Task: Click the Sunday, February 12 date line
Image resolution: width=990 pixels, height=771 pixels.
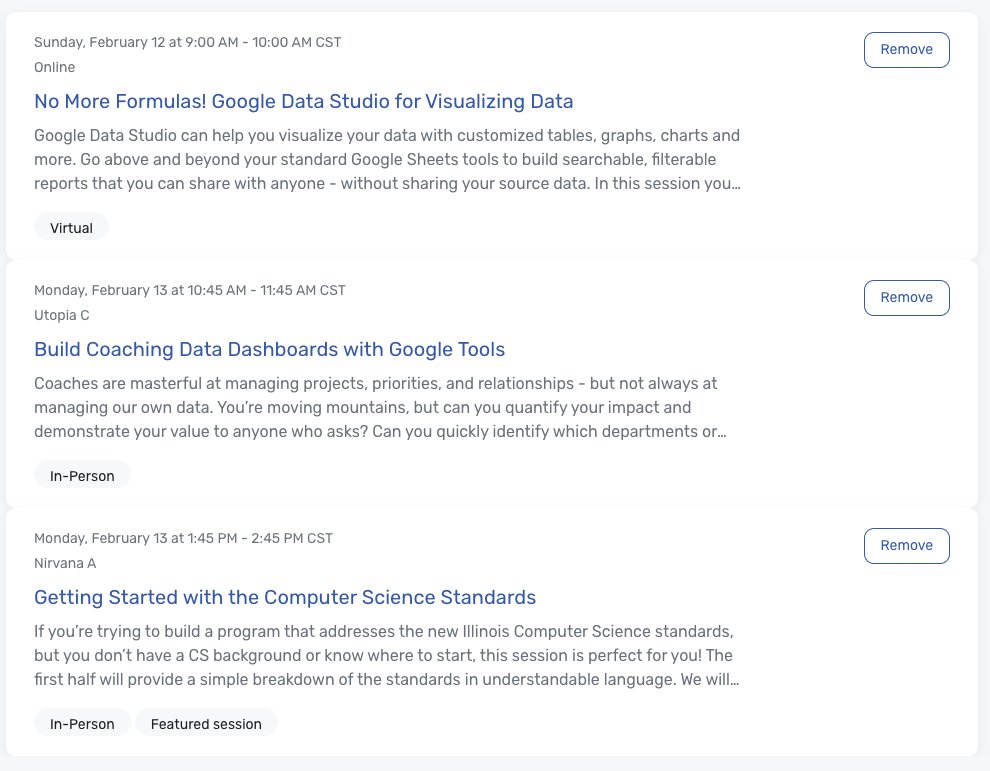Action: 187,43
